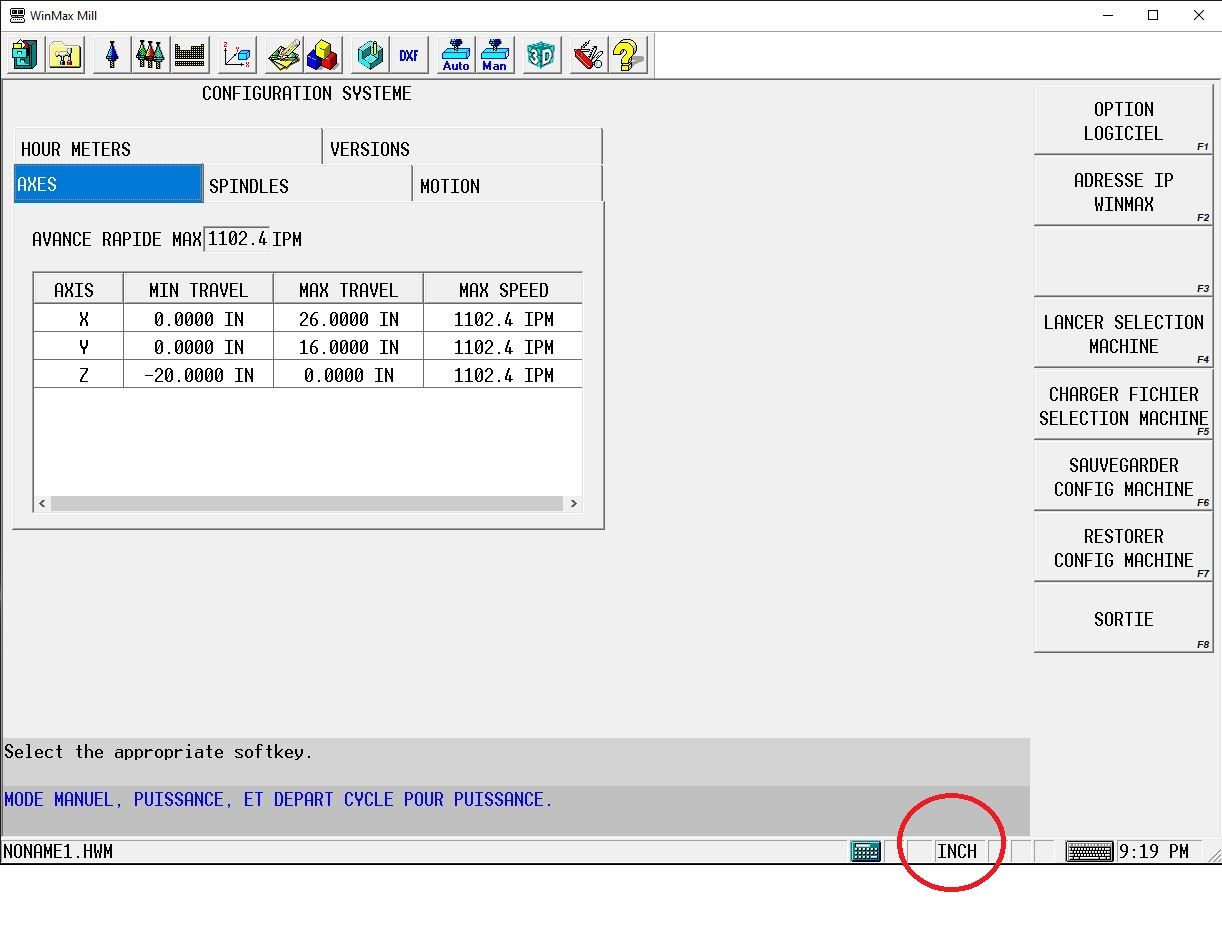
Task: Open the SPINDLES tab
Action: click(308, 185)
